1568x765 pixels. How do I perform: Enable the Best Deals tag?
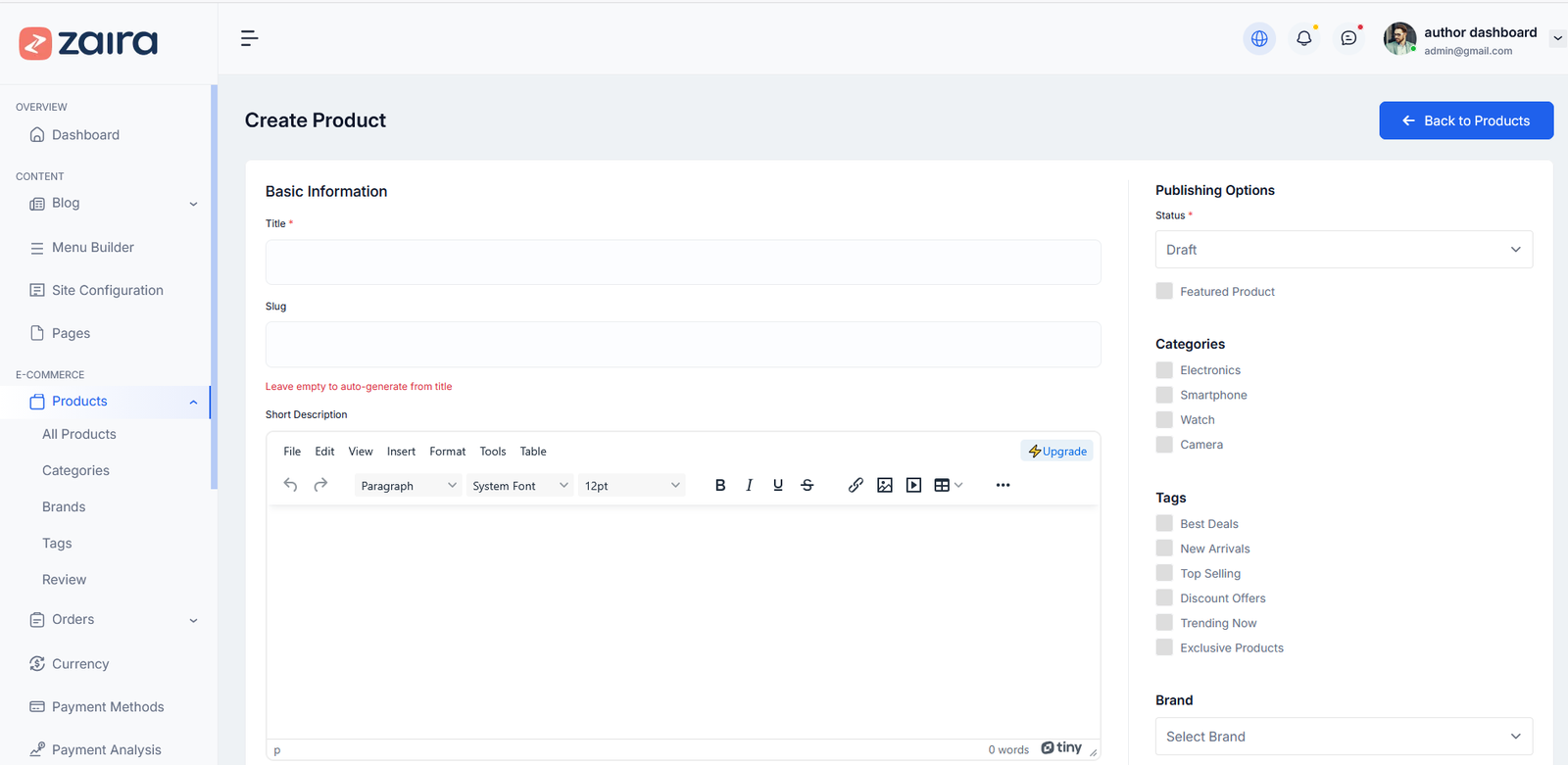coord(1164,524)
